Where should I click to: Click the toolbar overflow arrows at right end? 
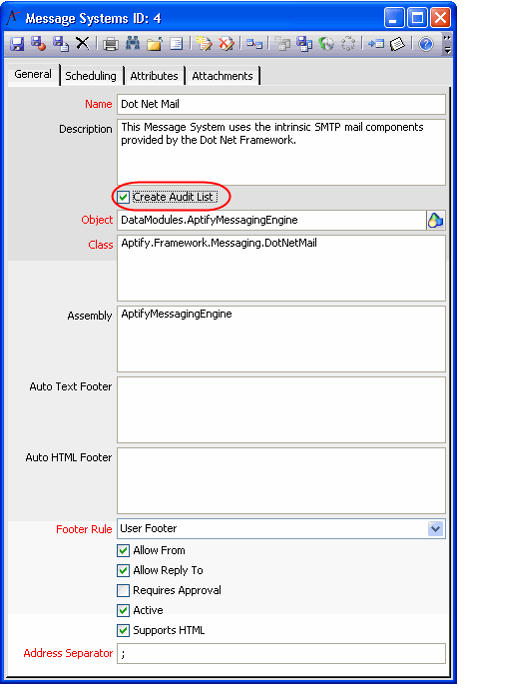[447, 44]
